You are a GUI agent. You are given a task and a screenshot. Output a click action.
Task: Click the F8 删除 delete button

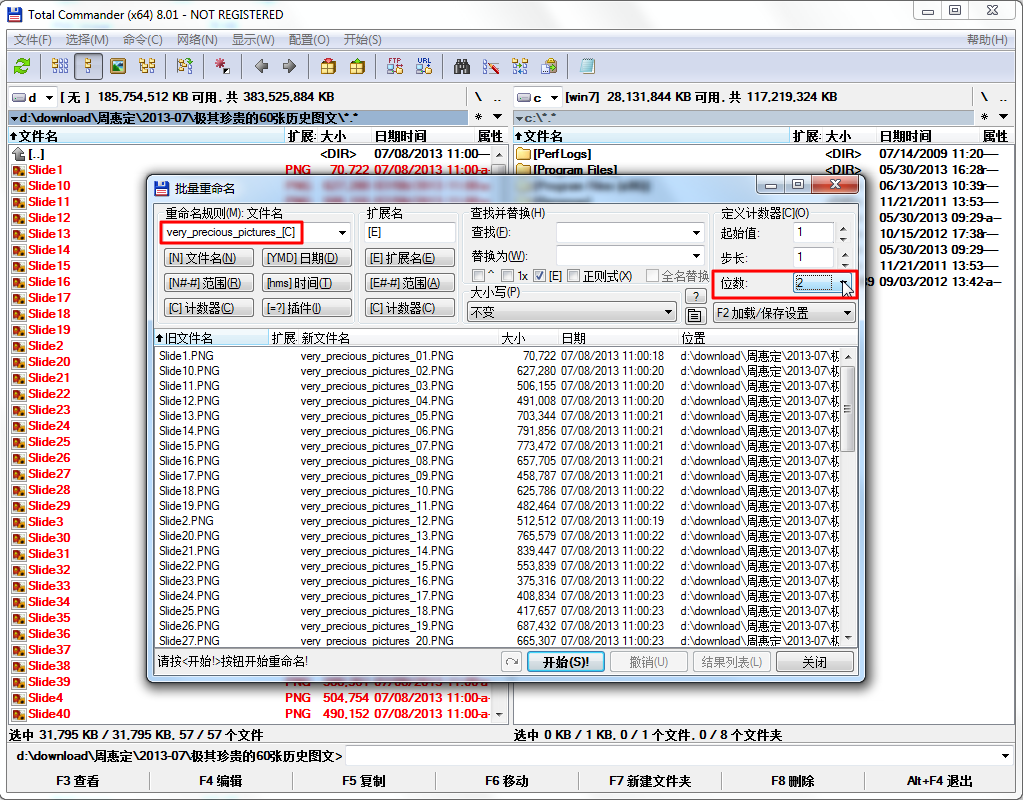tap(792, 781)
